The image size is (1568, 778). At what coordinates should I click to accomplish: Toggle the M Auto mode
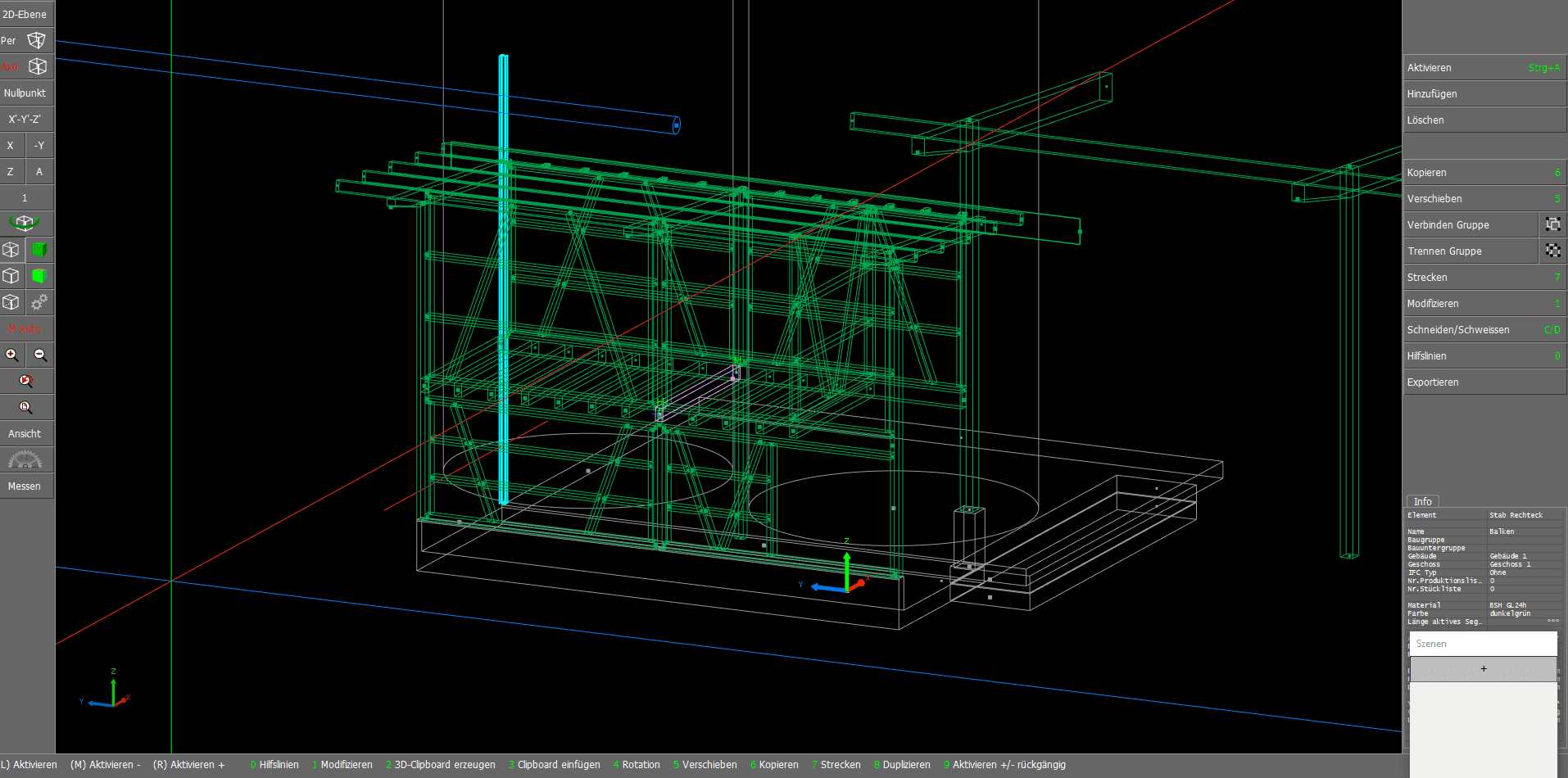pyautogui.click(x=25, y=328)
